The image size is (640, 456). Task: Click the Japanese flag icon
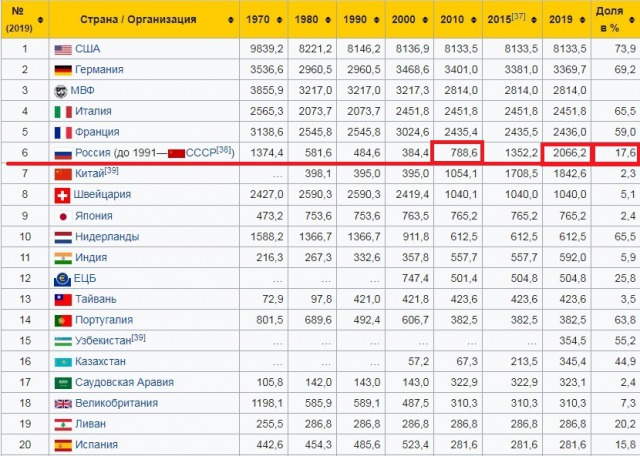click(63, 216)
